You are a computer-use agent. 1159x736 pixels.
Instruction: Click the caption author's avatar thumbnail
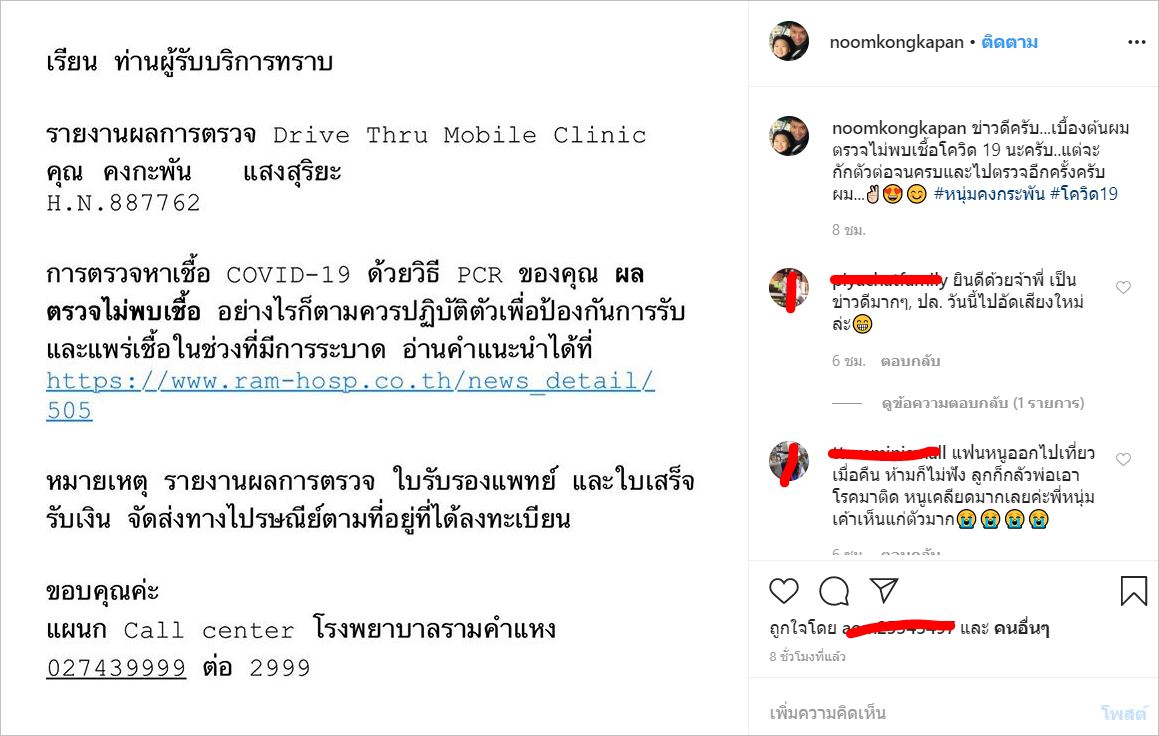(x=789, y=136)
